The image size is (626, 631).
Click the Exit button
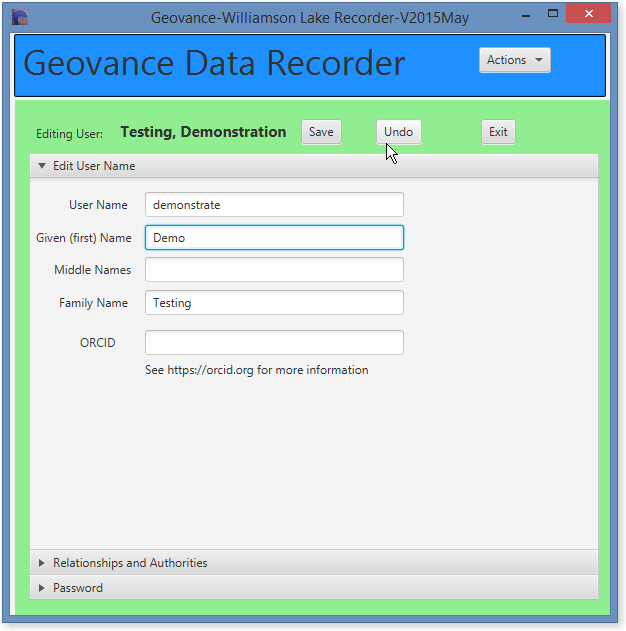tap(498, 132)
